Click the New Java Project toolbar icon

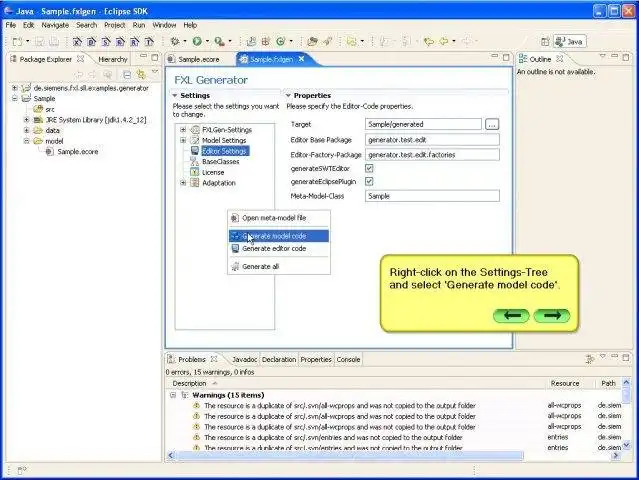point(251,41)
